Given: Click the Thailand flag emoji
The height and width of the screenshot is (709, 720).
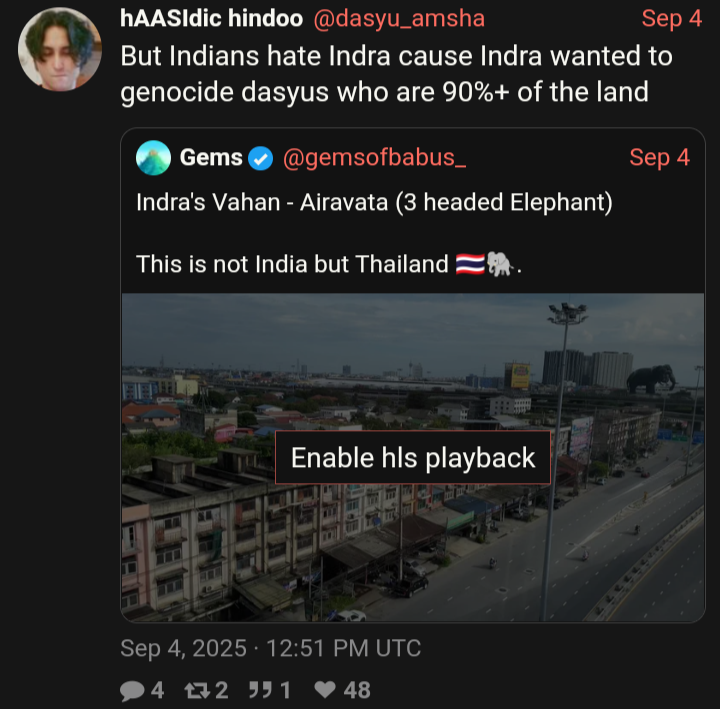Looking at the screenshot, I should tap(469, 265).
